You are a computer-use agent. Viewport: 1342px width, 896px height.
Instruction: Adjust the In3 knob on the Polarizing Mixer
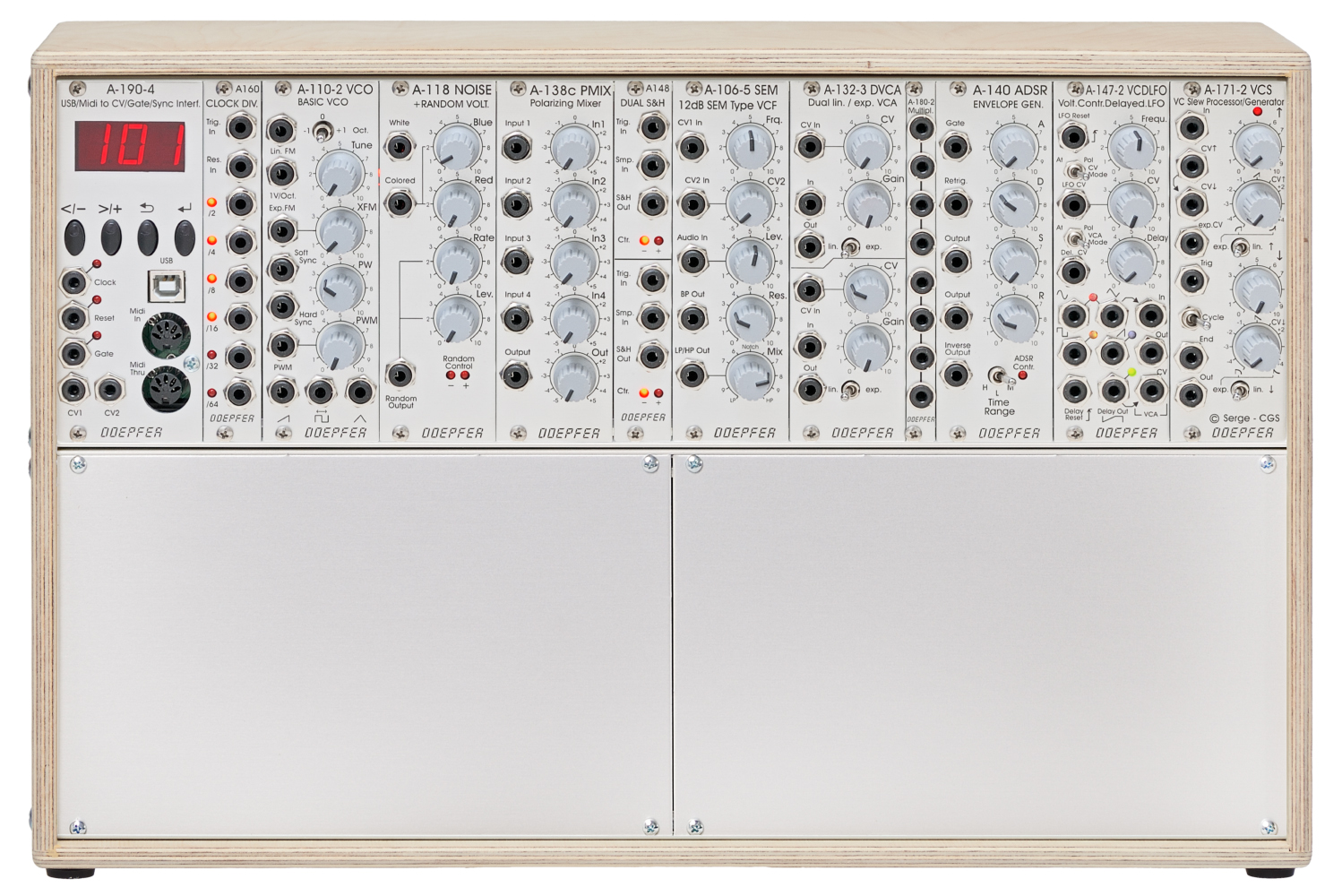coord(574,262)
